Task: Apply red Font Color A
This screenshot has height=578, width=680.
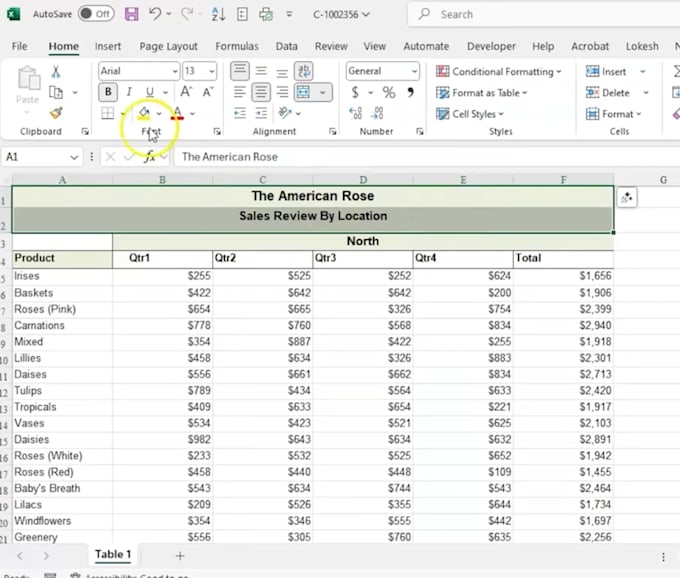Action: (x=177, y=113)
